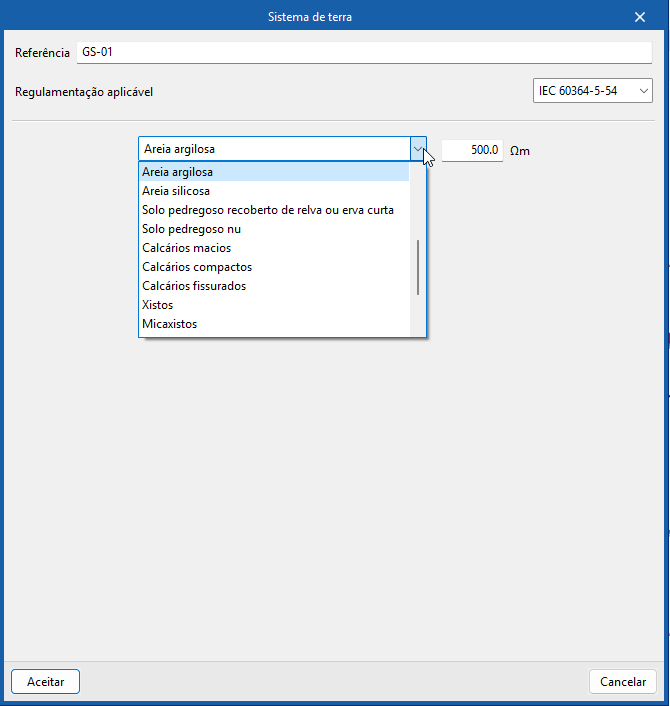Click the Aceitar button

coord(45,682)
